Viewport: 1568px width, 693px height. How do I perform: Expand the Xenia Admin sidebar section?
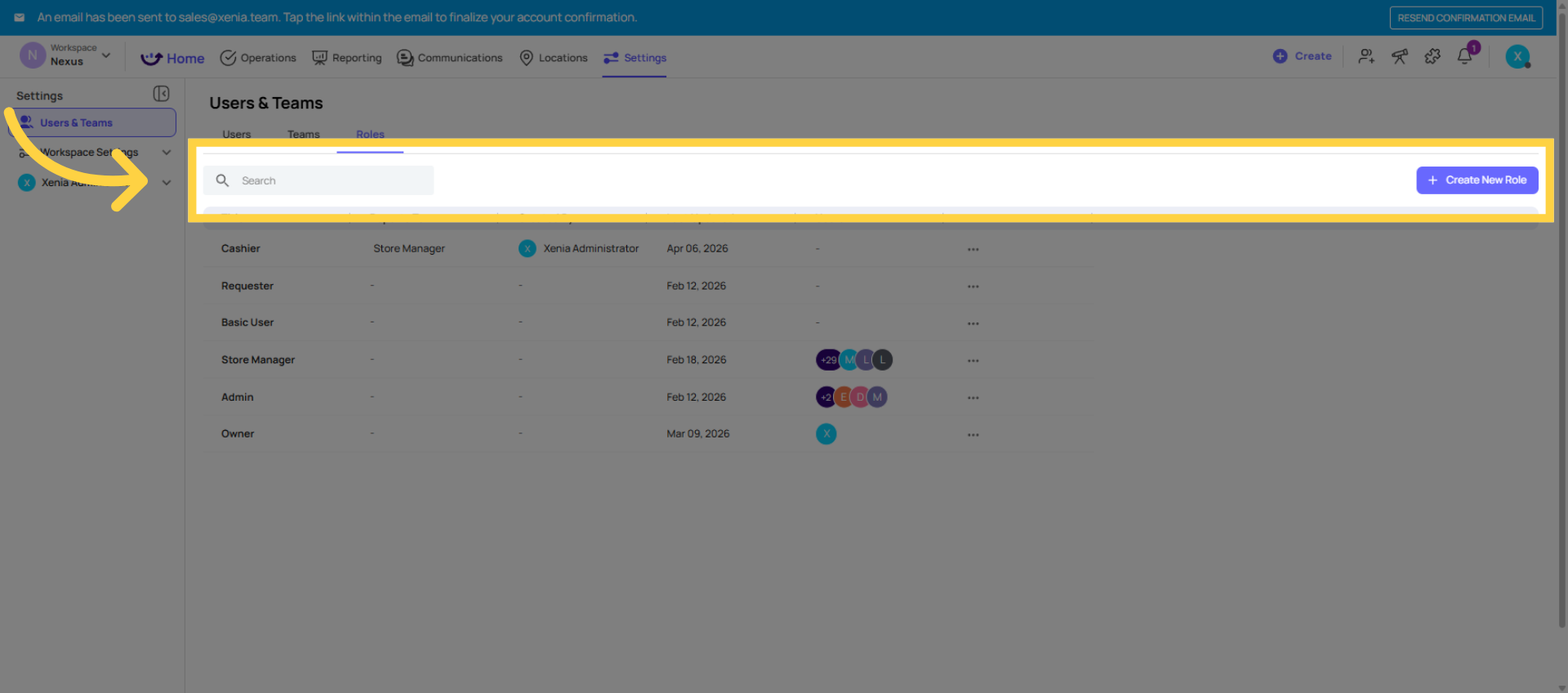pyautogui.click(x=167, y=183)
